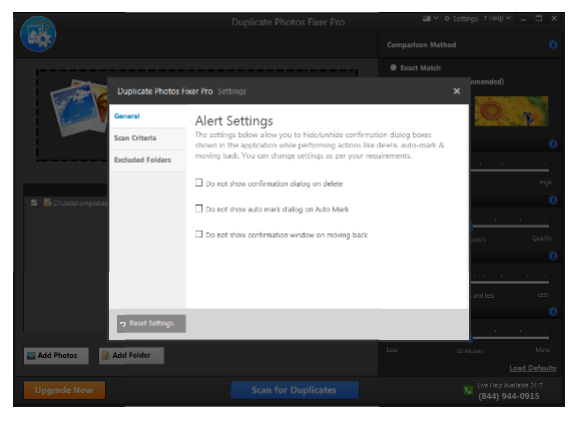Click the photos stack image in drop area

coord(79,107)
